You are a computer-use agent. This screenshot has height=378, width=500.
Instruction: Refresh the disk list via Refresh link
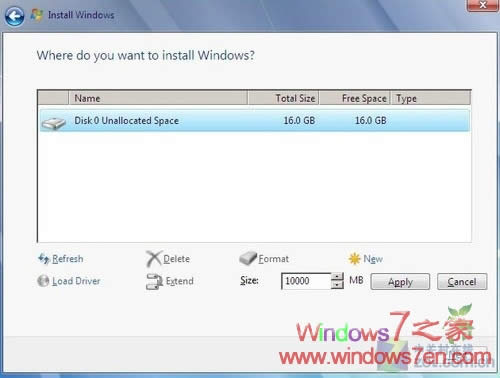coord(68,259)
